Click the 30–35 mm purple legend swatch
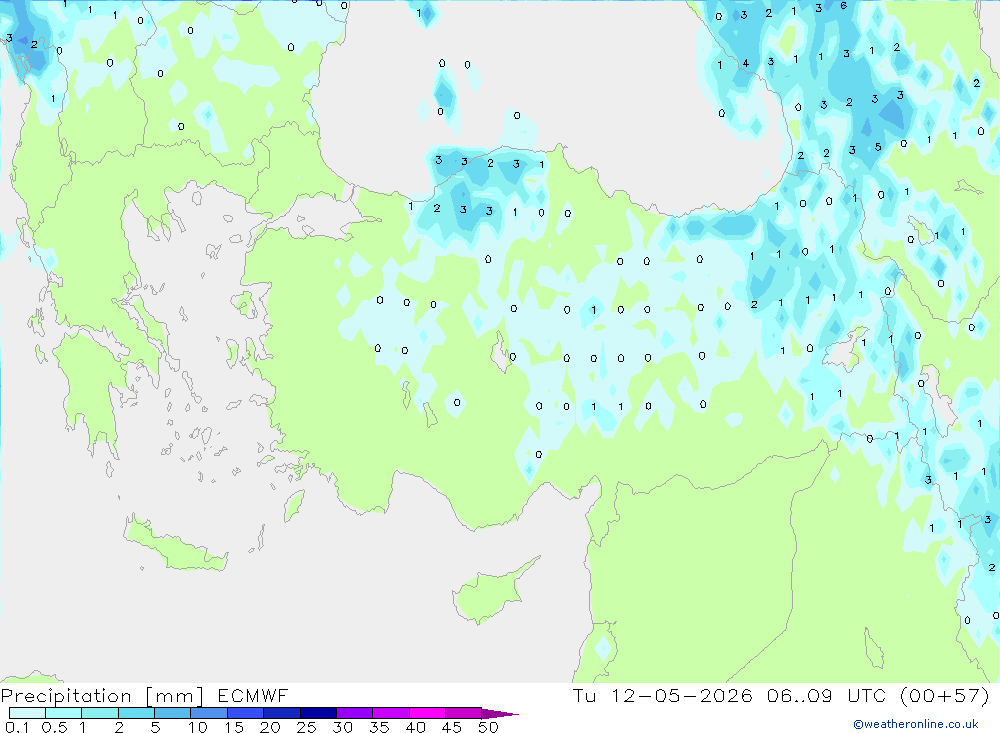 355,713
